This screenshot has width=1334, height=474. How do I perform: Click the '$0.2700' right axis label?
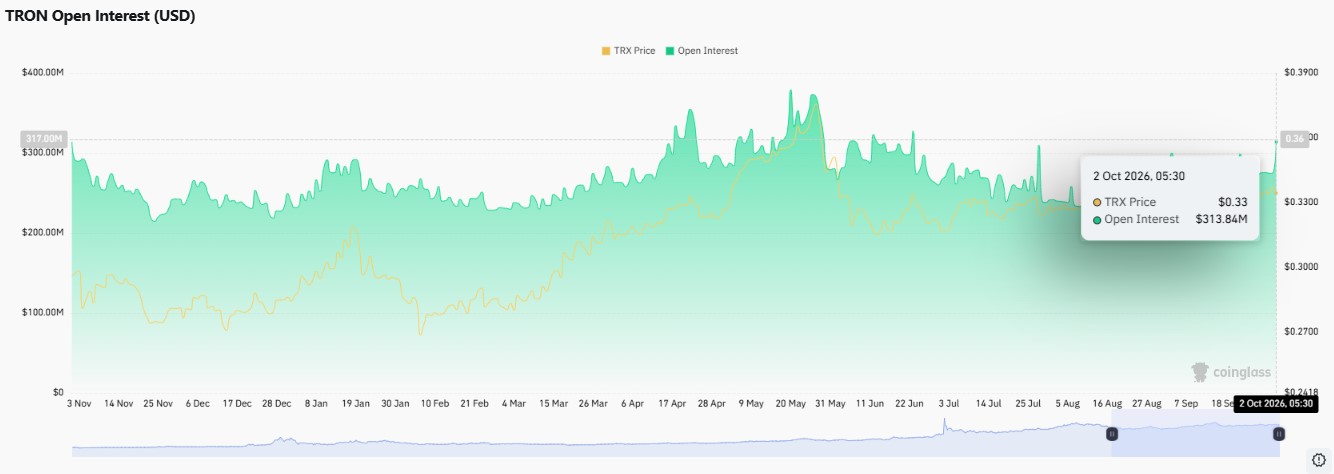coord(1300,331)
